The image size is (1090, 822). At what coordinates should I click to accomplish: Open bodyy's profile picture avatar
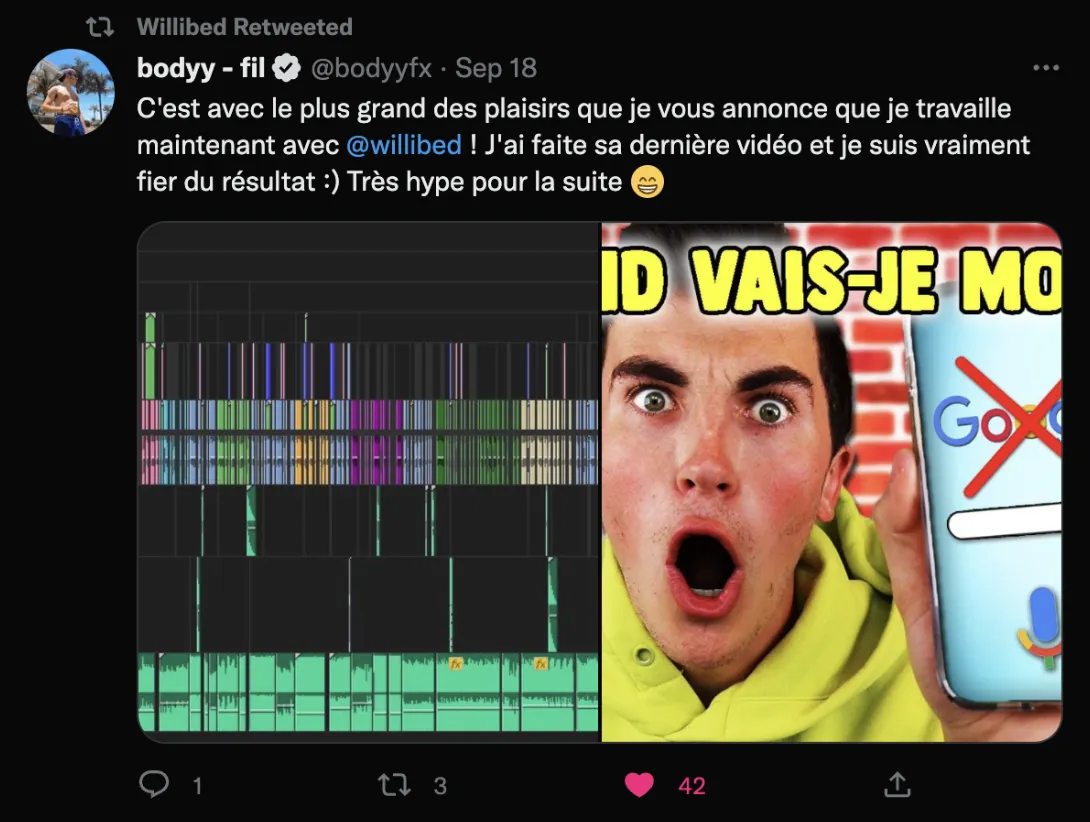(70, 92)
